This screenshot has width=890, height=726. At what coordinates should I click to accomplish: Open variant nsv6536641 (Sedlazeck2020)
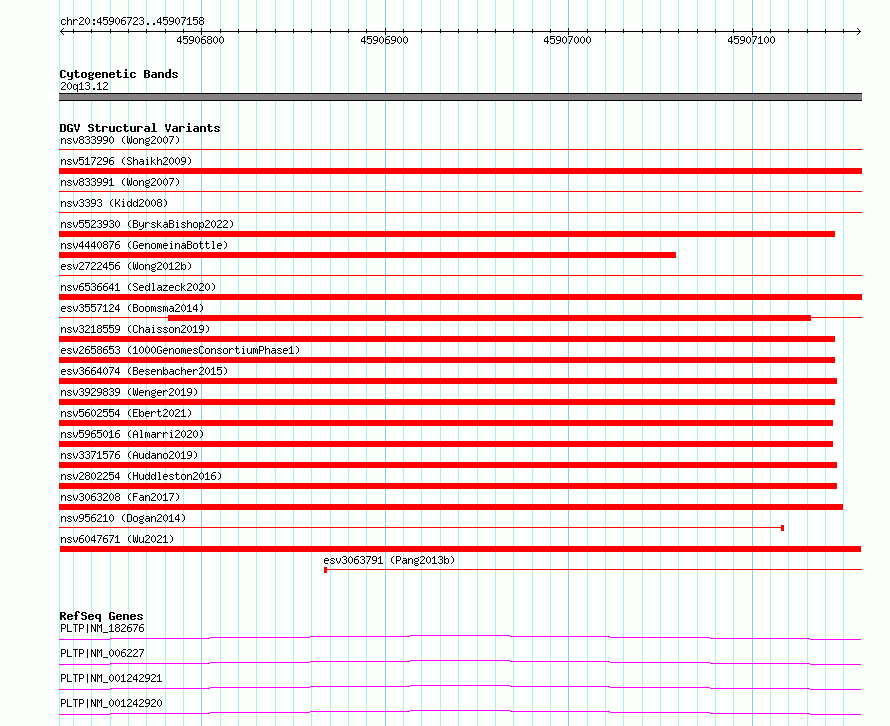coord(138,287)
